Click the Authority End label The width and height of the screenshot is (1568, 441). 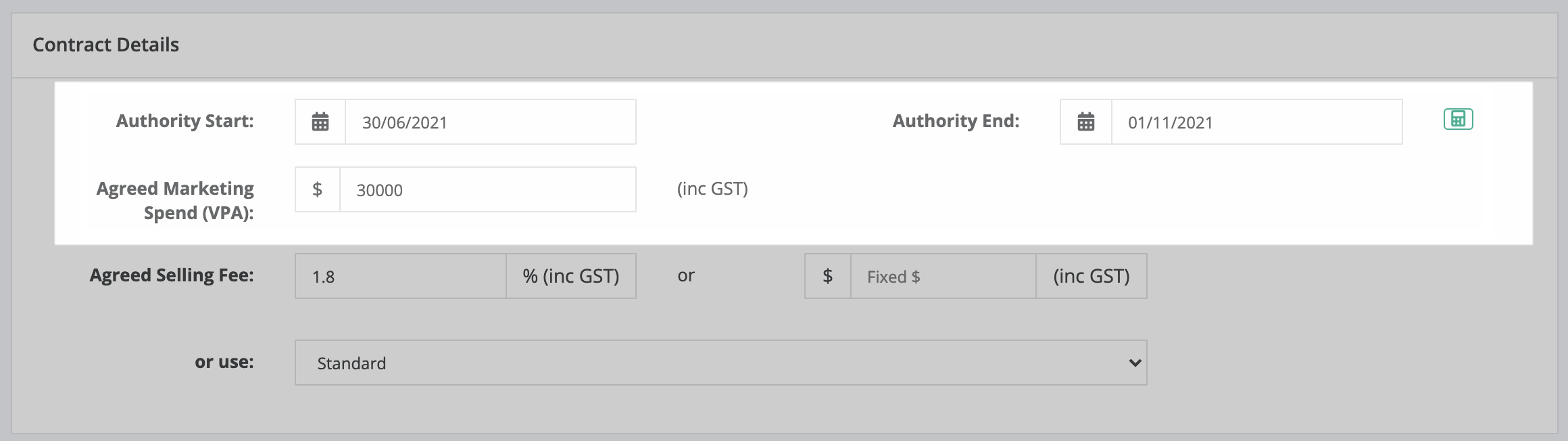pyautogui.click(x=956, y=121)
